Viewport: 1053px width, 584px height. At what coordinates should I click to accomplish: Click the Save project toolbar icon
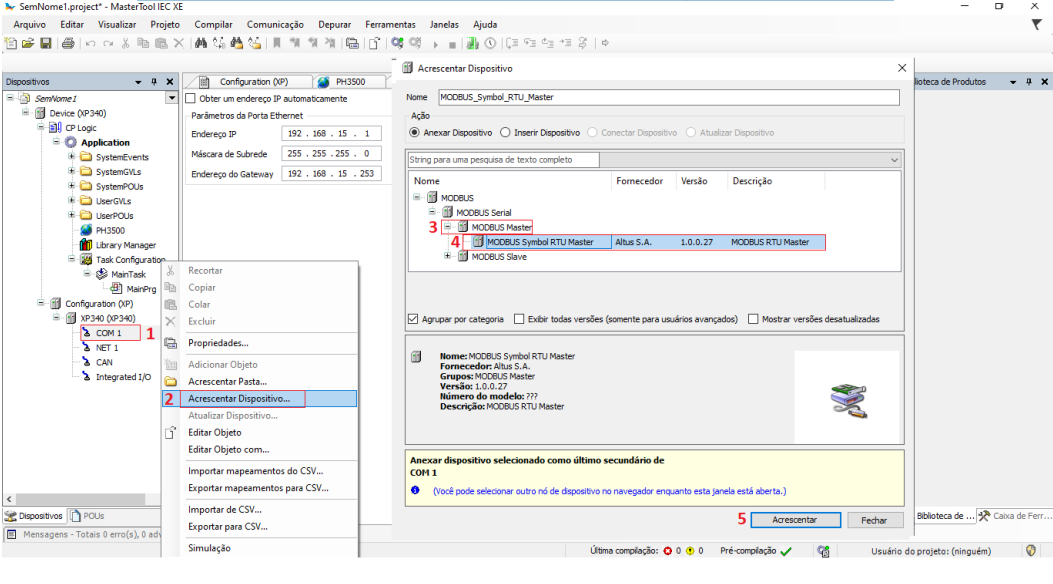tap(46, 43)
